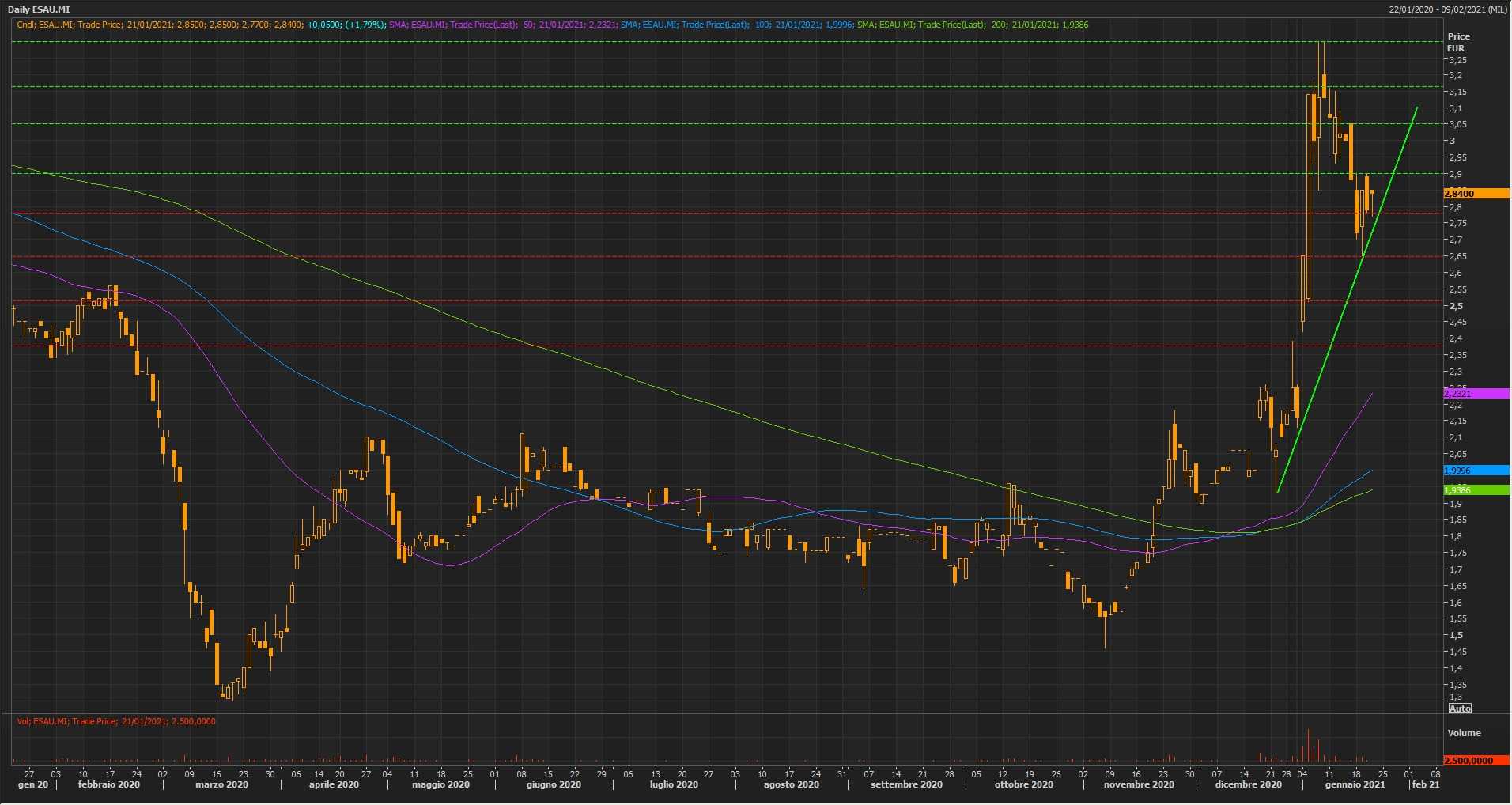Select the orange Cndl ESAU.MI legend entry

(158, 25)
